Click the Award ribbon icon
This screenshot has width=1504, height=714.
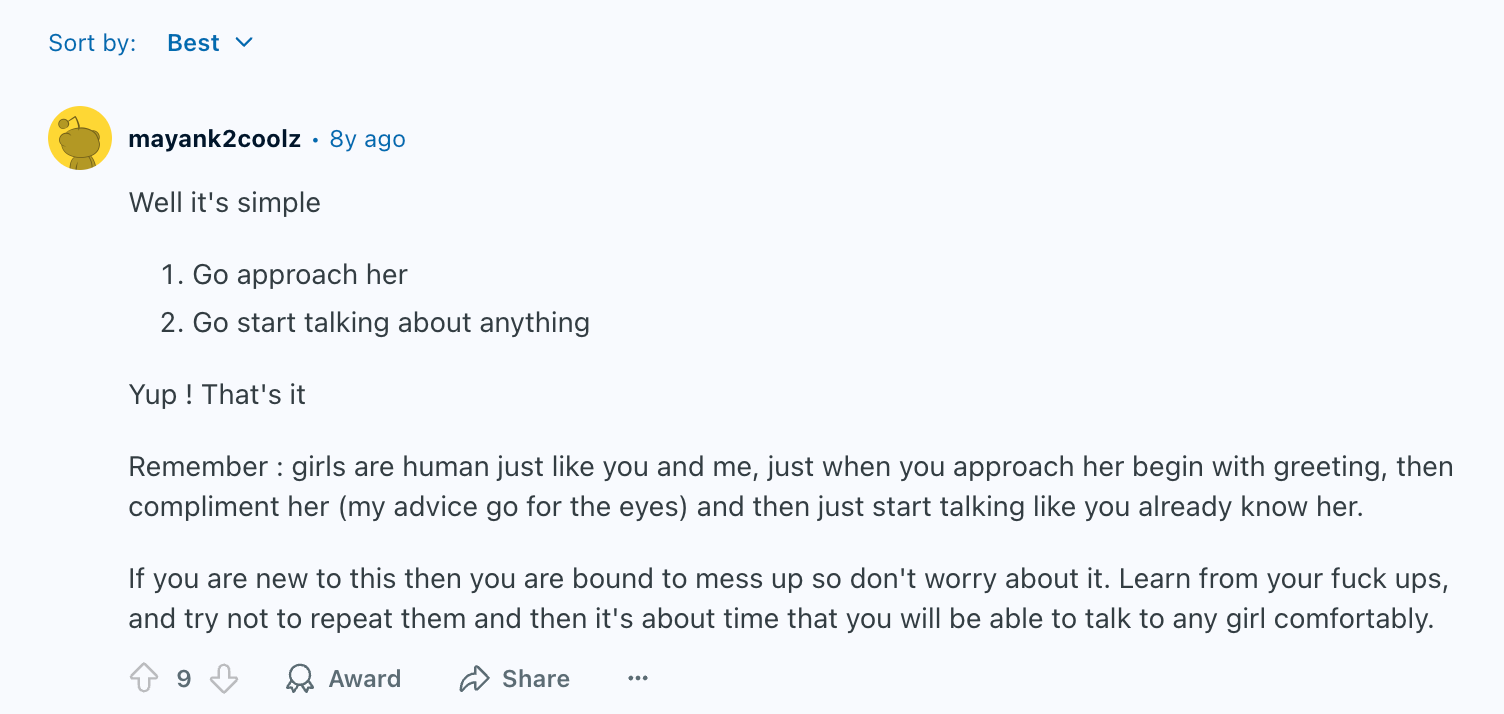click(x=299, y=679)
